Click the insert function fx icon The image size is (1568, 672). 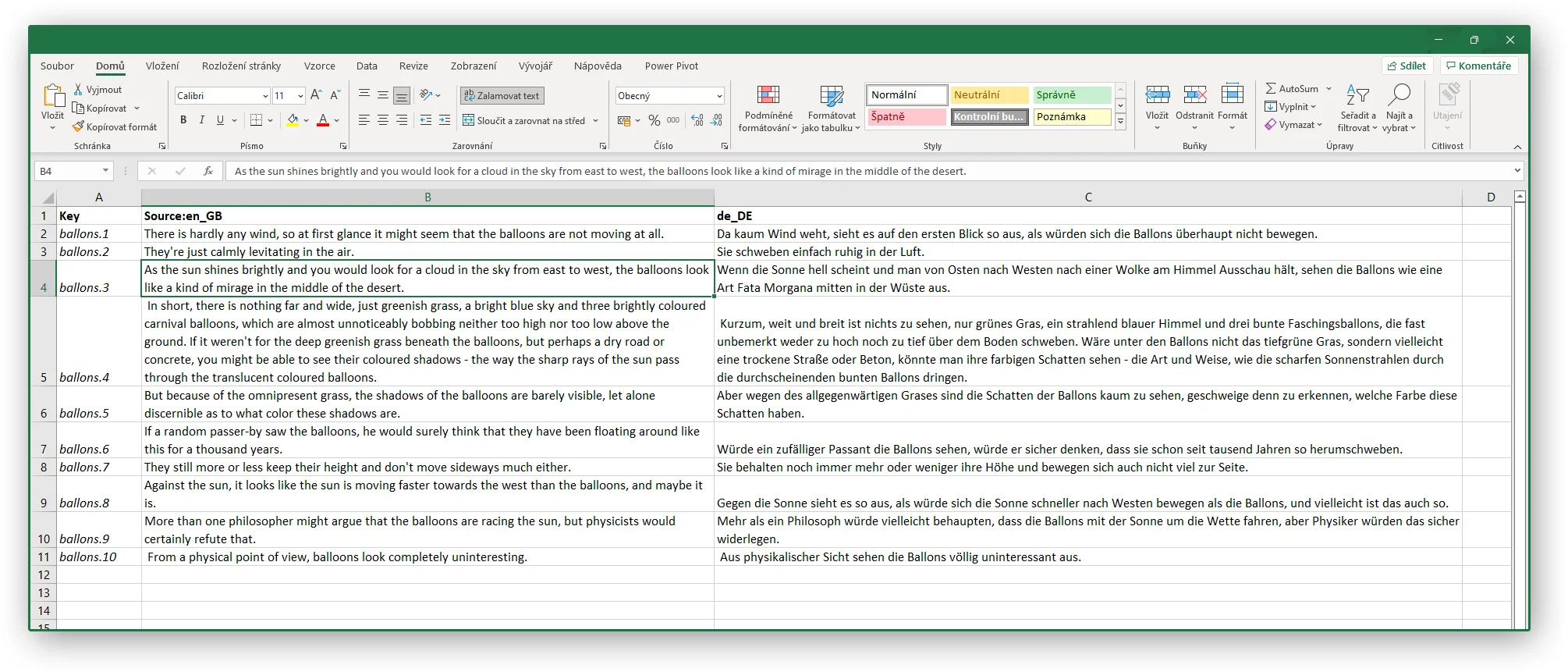click(x=208, y=171)
